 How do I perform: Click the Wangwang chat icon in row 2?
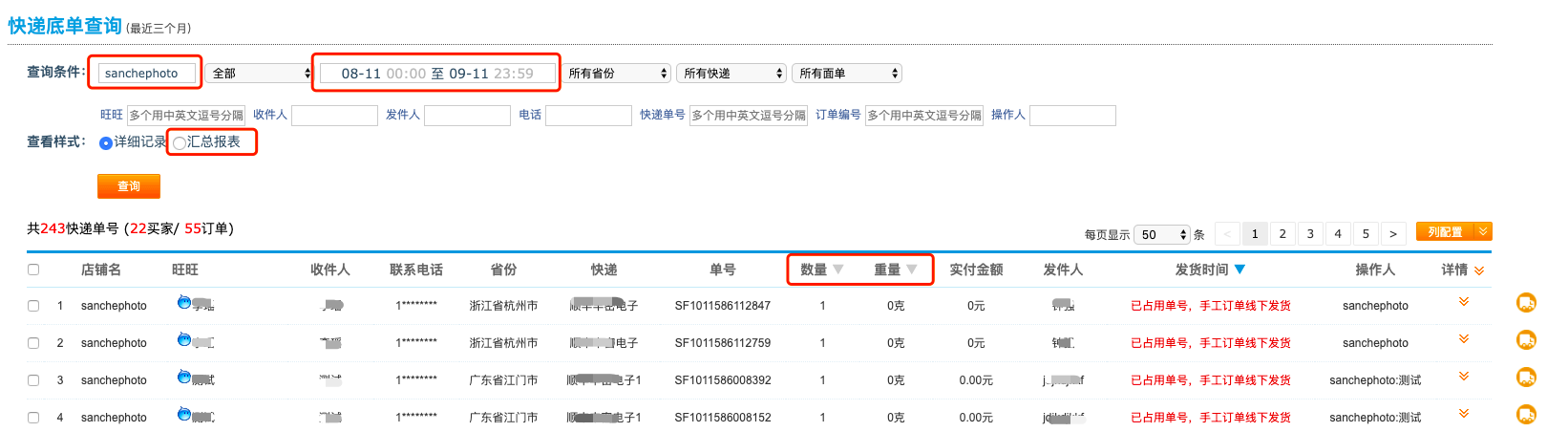[184, 340]
